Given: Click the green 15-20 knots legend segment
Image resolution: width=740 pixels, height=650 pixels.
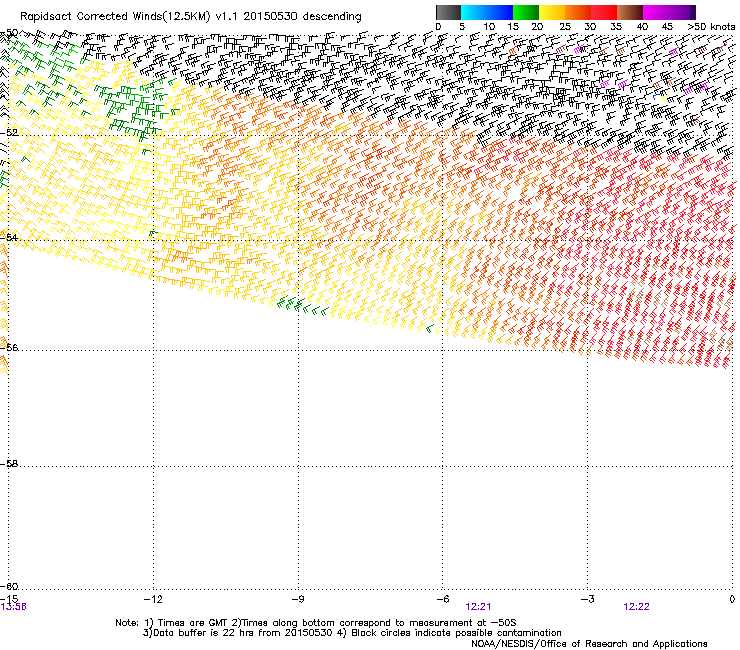Looking at the screenshot, I should pyautogui.click(x=526, y=12).
